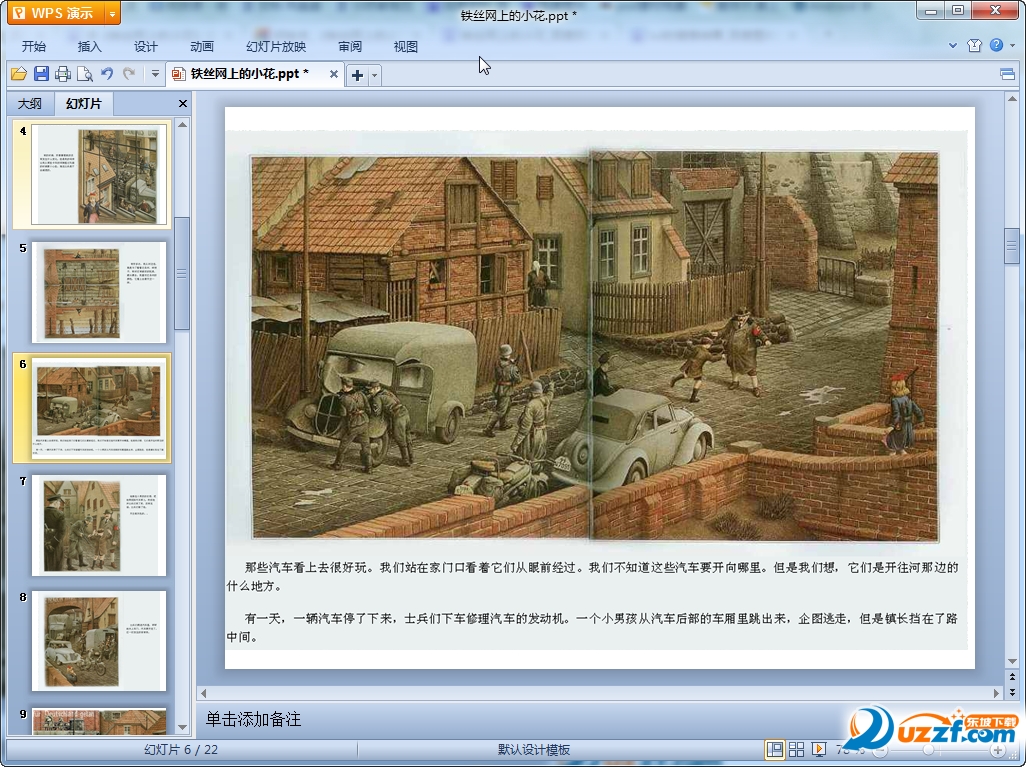
Task: Open Help with the blue question mark
Action: pyautogui.click(x=996, y=46)
